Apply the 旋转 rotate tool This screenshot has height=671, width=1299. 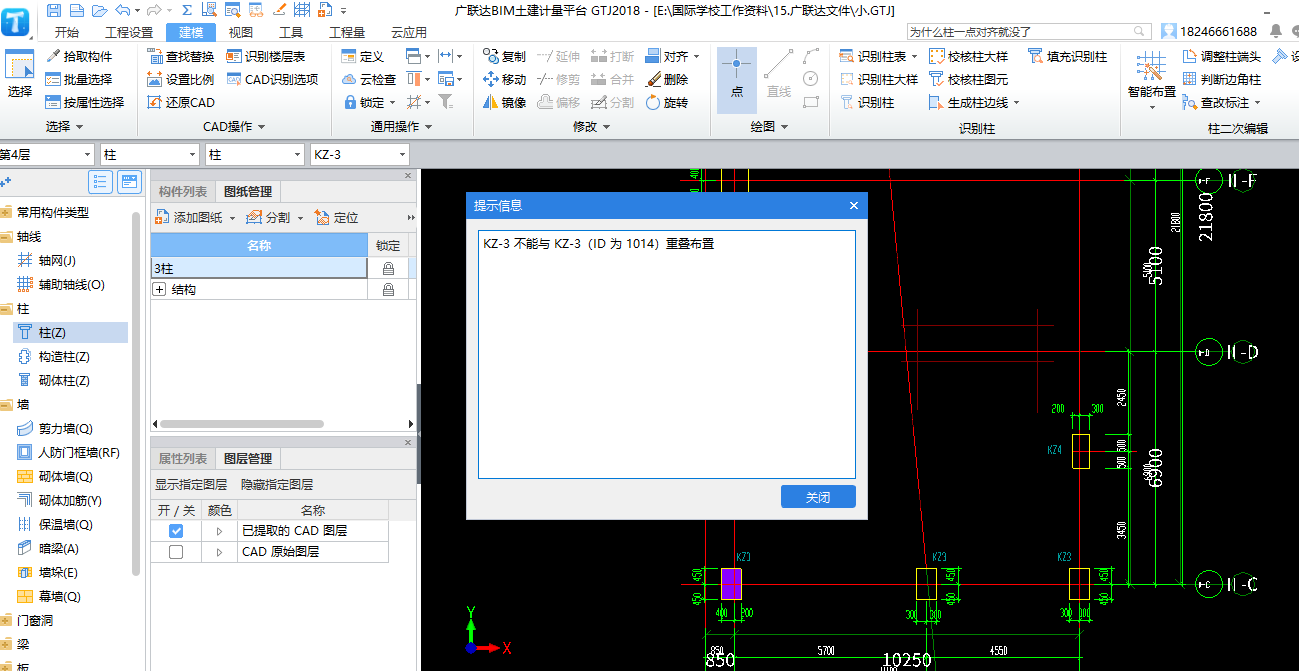tap(667, 102)
